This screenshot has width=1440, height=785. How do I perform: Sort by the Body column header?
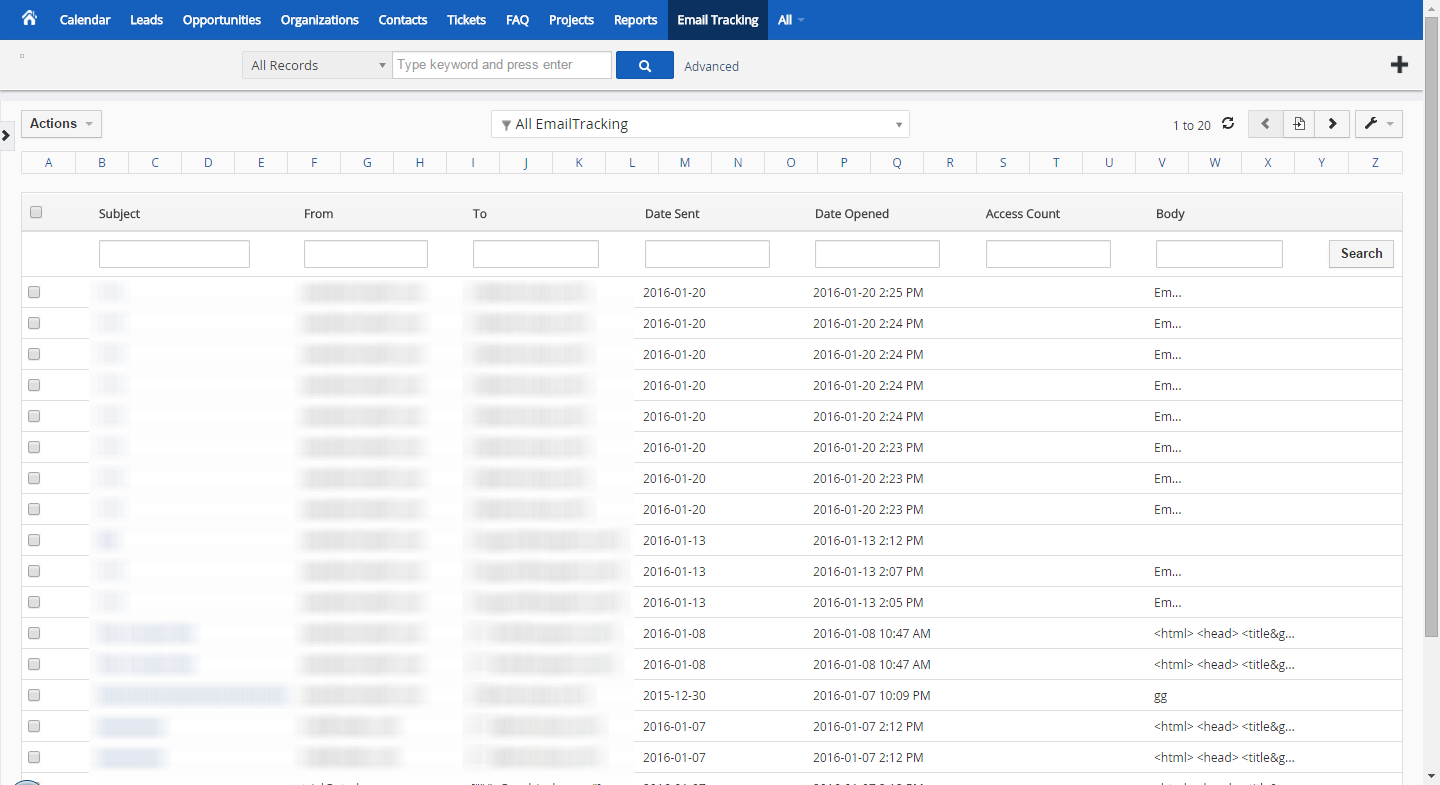pos(1170,214)
